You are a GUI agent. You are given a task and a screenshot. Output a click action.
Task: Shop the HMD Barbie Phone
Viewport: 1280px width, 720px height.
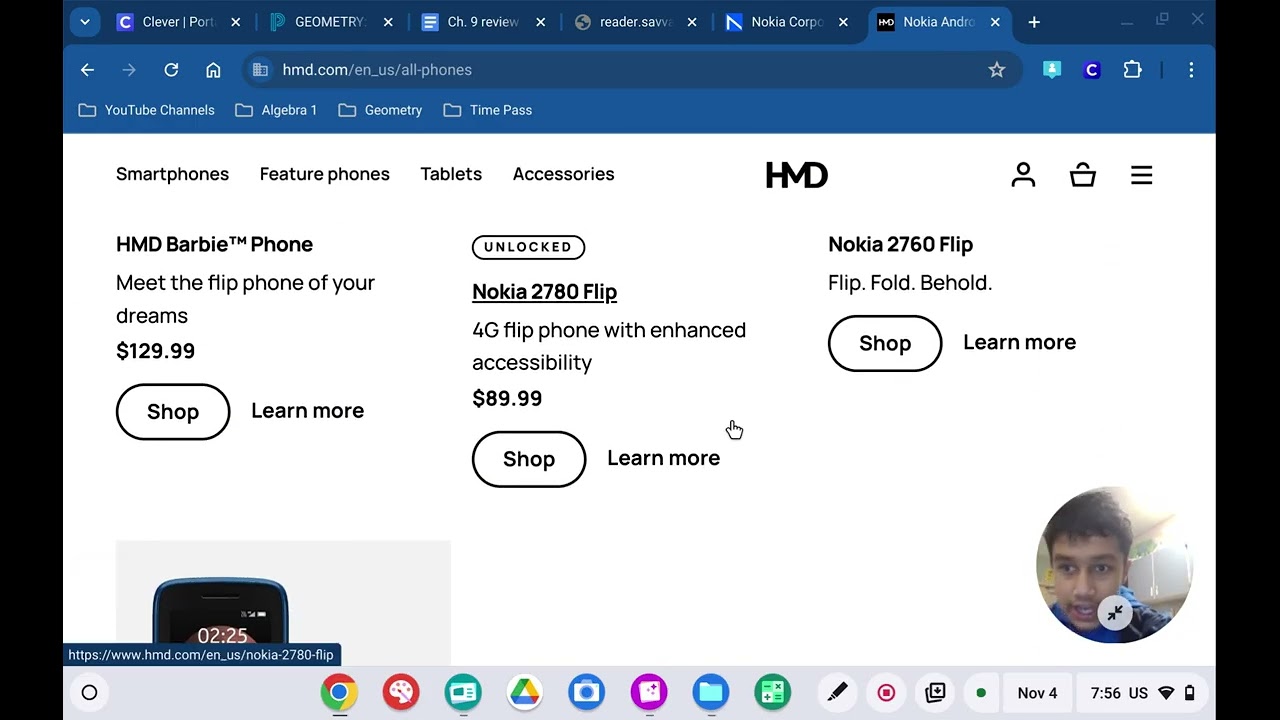(x=173, y=411)
